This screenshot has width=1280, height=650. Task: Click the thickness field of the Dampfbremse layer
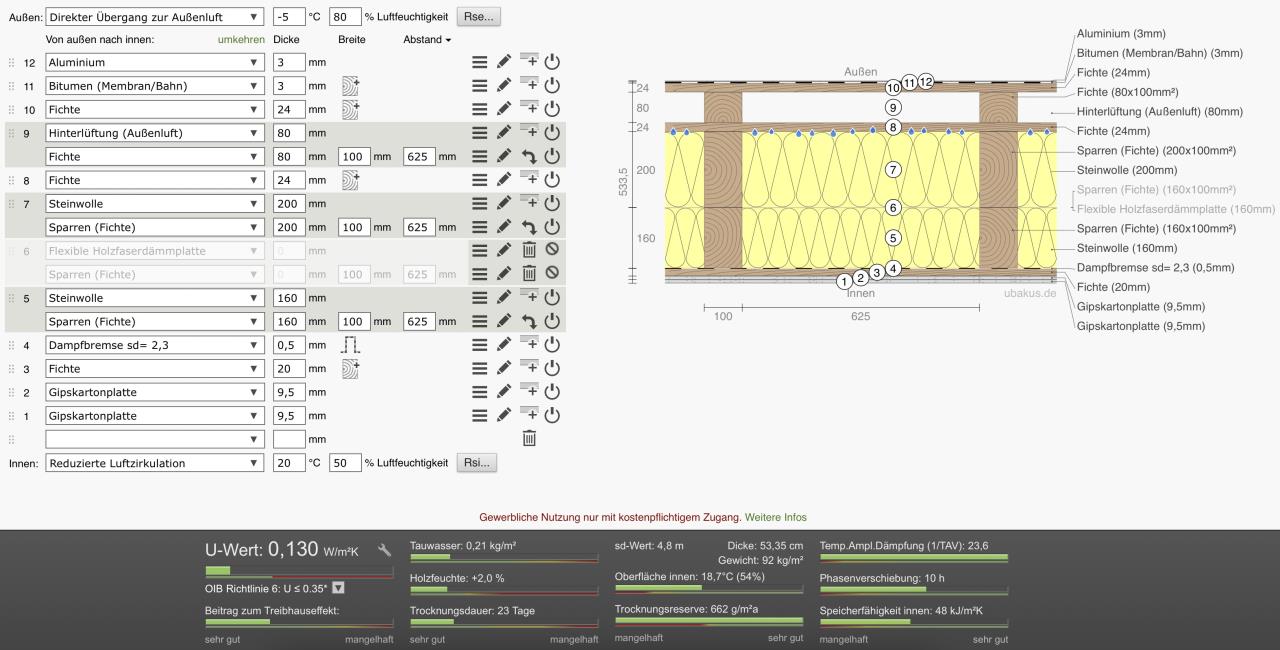(289, 345)
